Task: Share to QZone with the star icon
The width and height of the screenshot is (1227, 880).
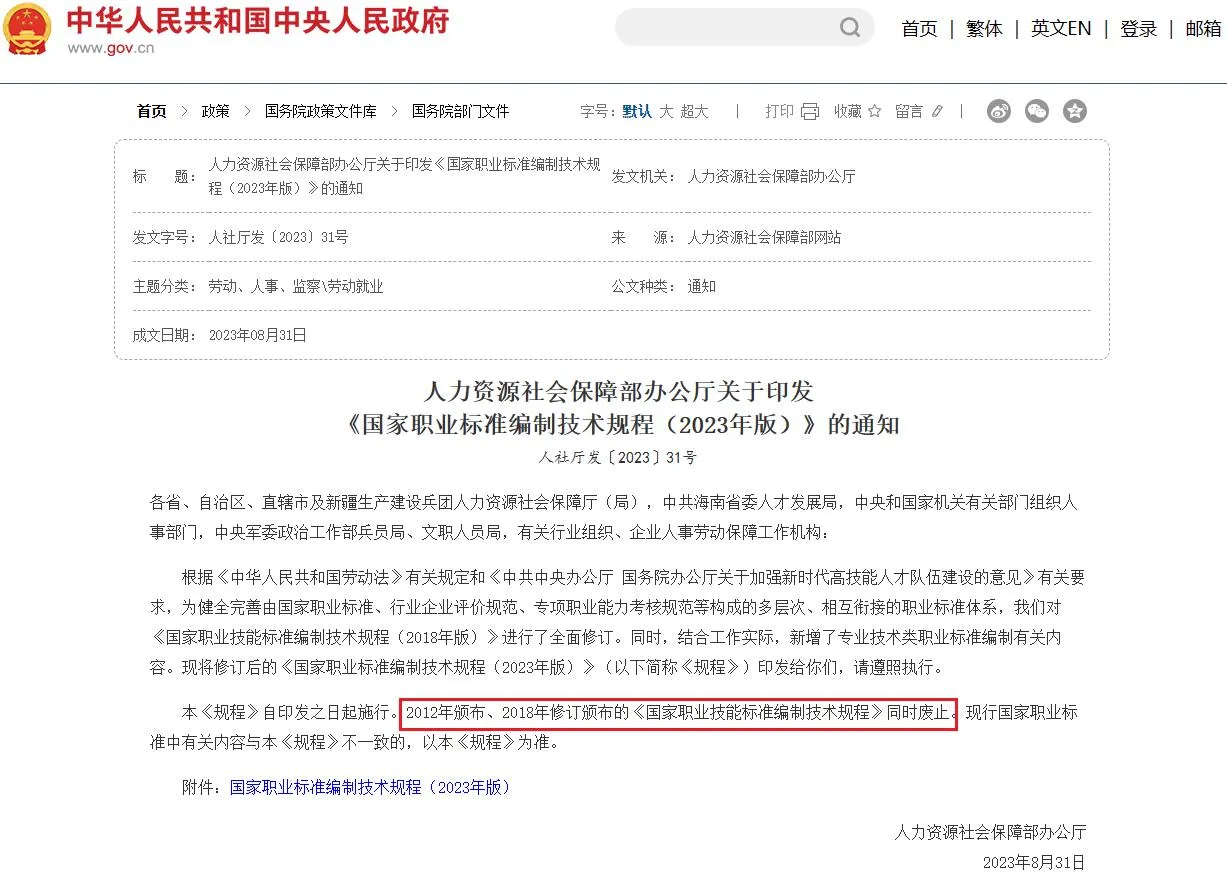Action: [1075, 111]
